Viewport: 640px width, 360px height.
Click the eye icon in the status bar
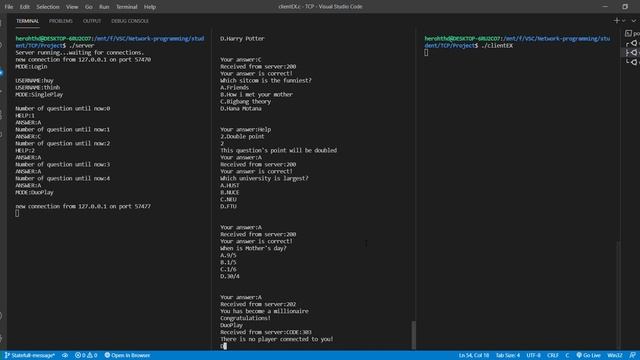[x=65, y=356]
